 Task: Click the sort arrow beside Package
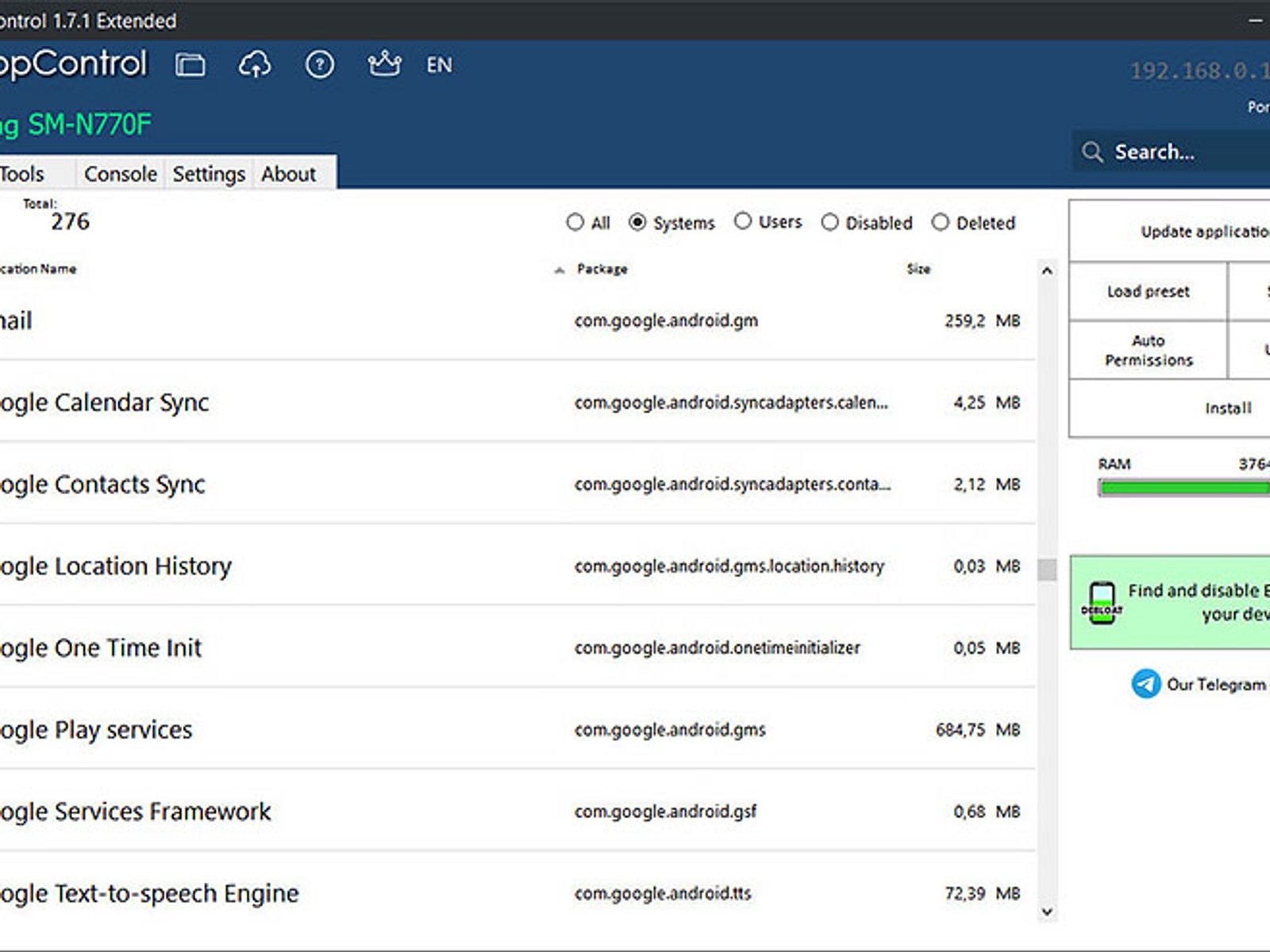(560, 271)
